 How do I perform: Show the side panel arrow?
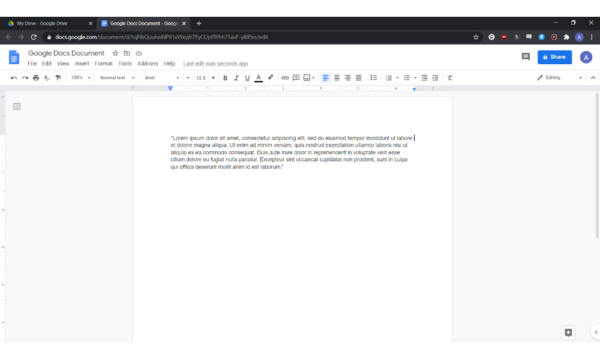[x=596, y=332]
